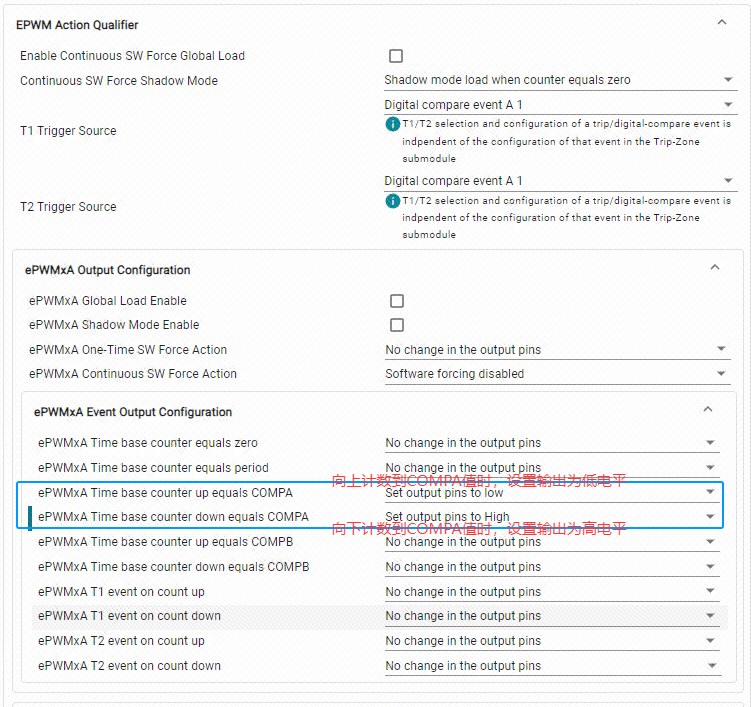The width and height of the screenshot is (751, 707).
Task: Collapse ePWMxA Event Output Configuration chevron
Action: 708,409
